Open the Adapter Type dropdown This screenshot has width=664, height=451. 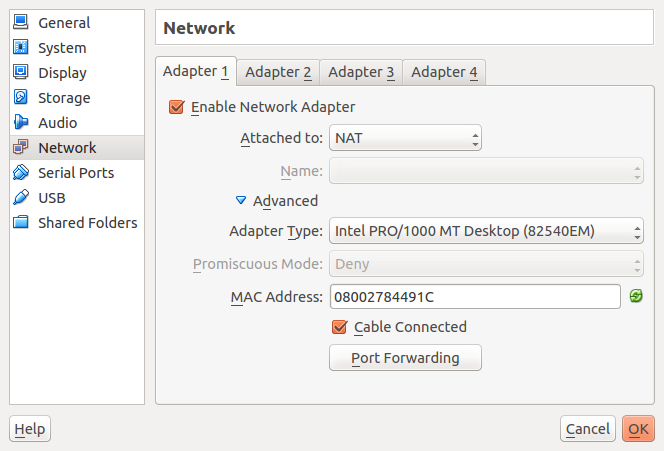pos(486,232)
